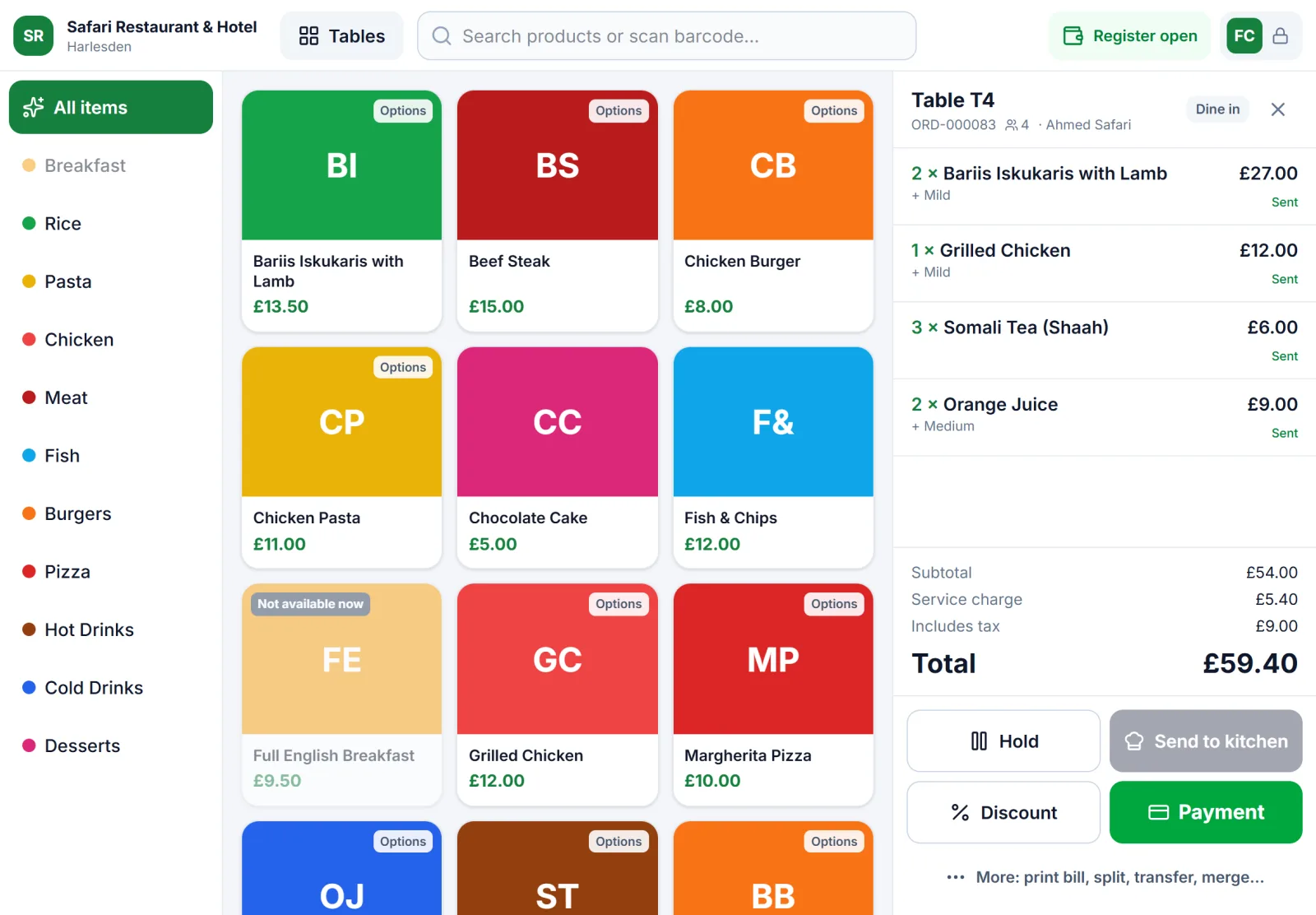Open the Tables view
The height and width of the screenshot is (915, 1316).
coord(342,36)
